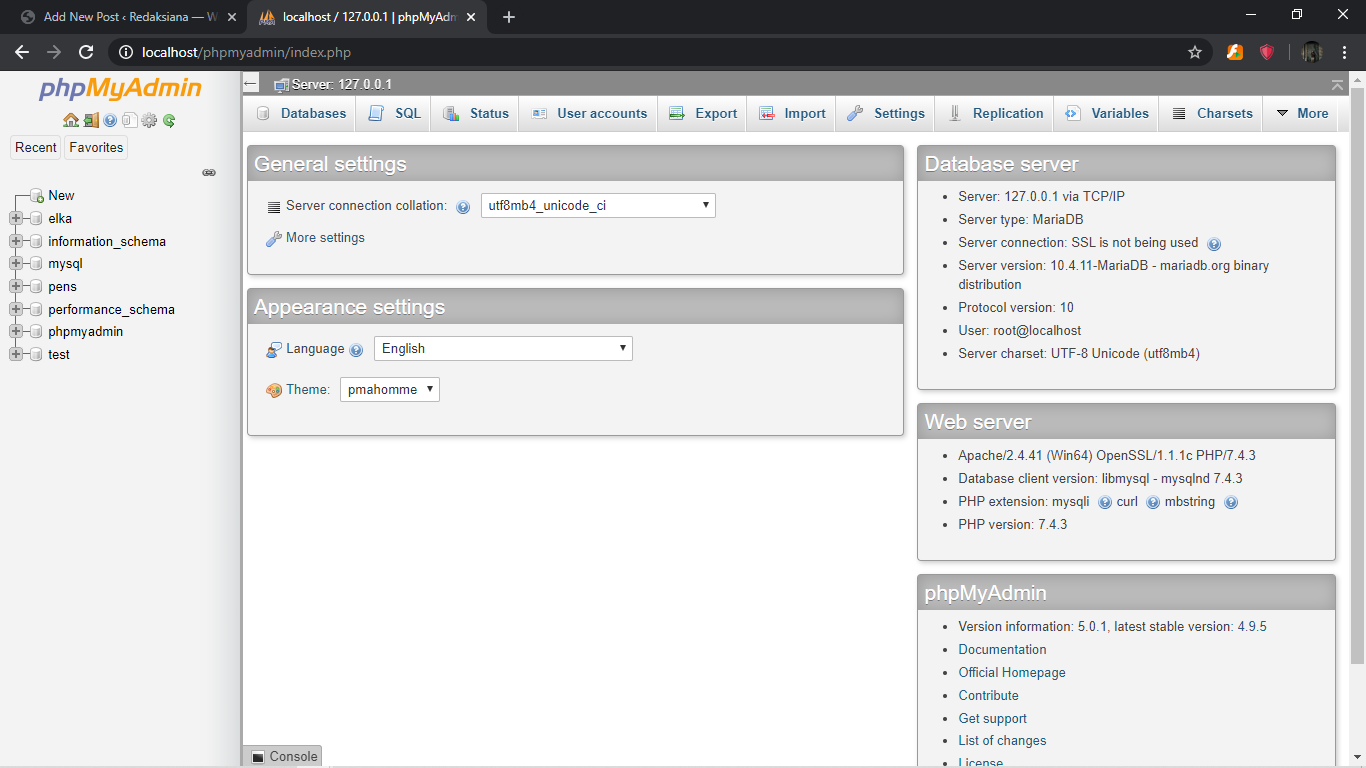Click the chain link icon in navigation panel

pyautogui.click(x=209, y=172)
